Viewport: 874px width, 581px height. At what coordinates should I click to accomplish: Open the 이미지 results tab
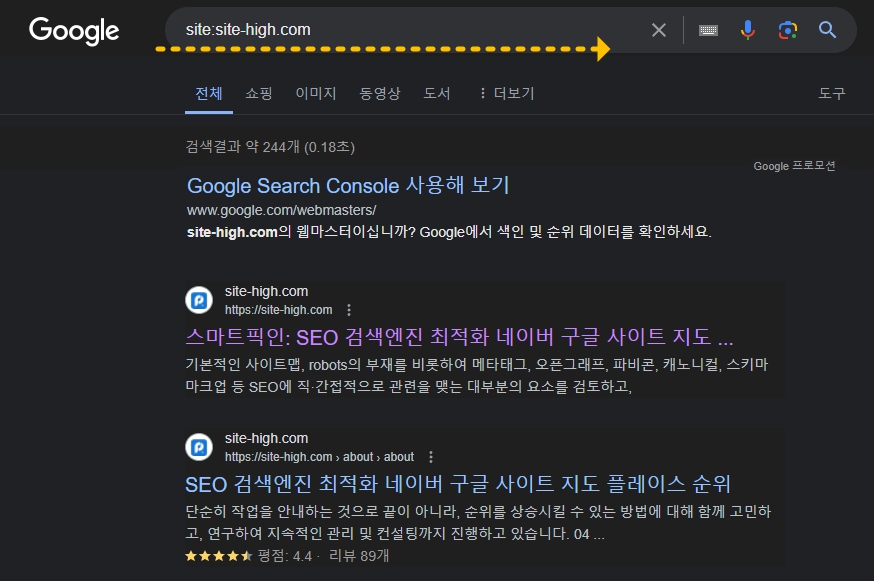(x=316, y=93)
